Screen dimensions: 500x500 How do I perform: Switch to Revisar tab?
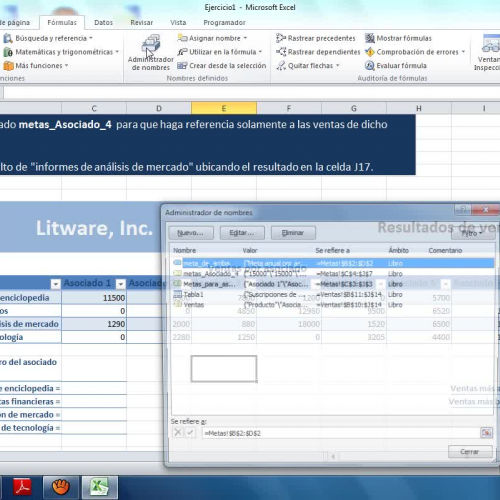coord(142,23)
